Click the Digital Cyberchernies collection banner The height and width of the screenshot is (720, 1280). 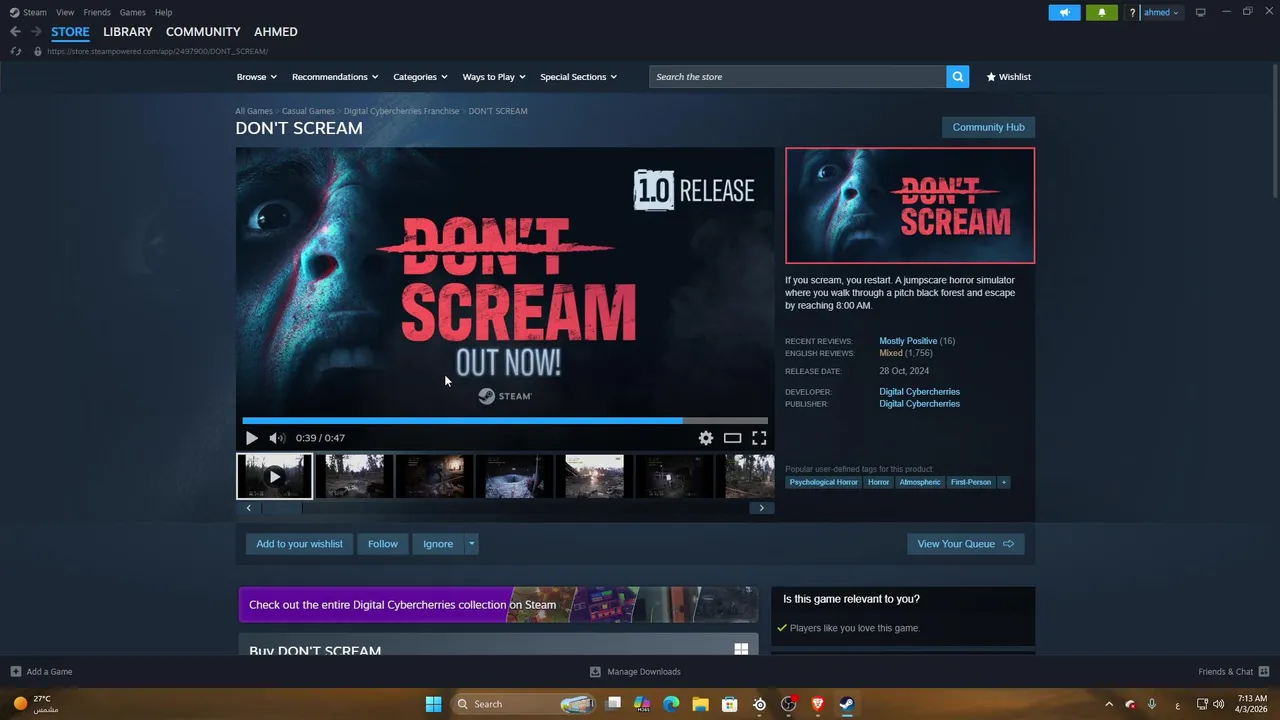(x=498, y=604)
